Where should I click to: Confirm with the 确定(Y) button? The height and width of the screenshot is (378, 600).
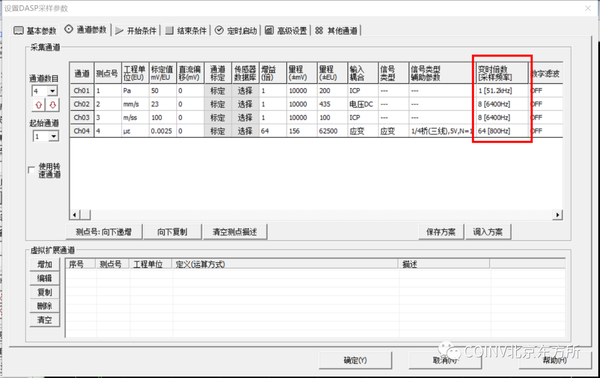click(355, 360)
